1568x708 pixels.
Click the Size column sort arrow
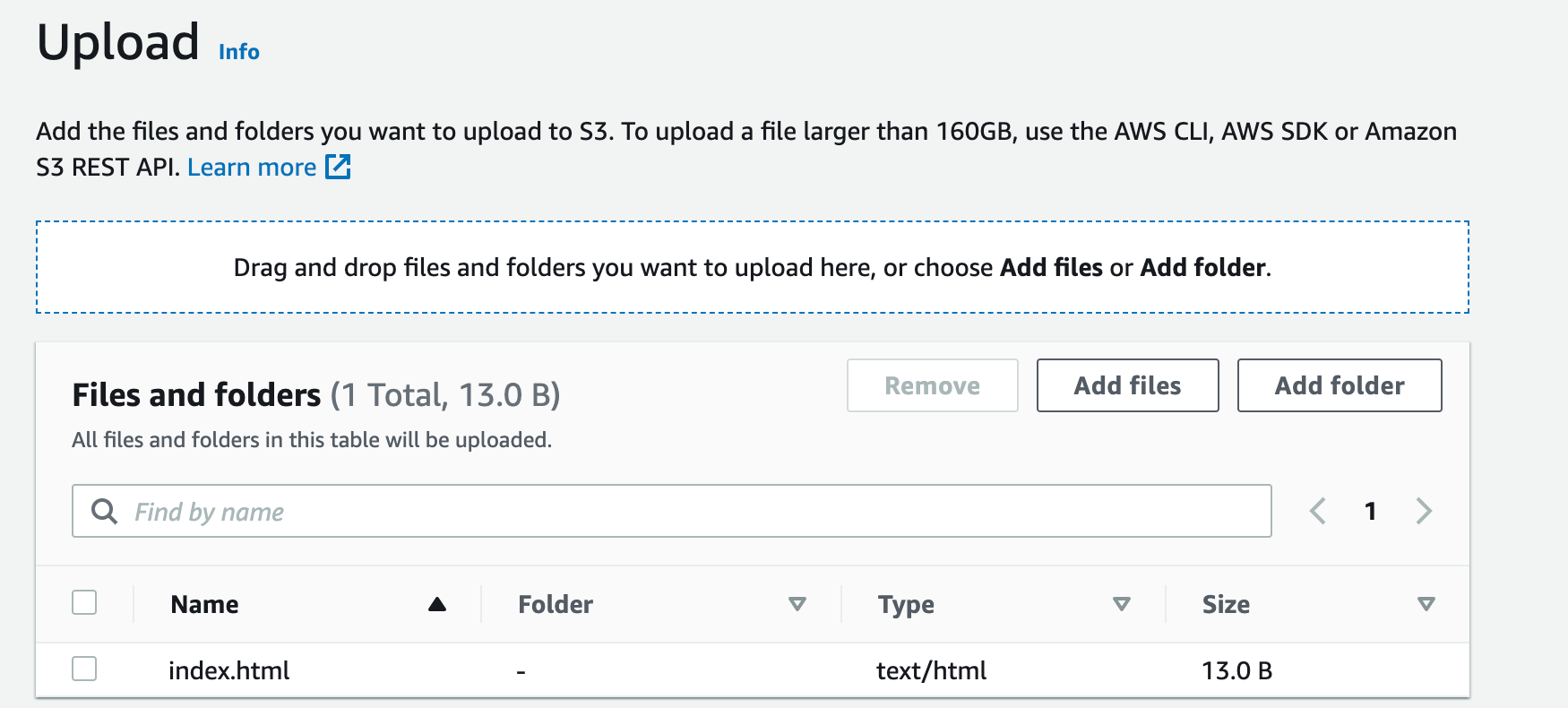tap(1426, 604)
